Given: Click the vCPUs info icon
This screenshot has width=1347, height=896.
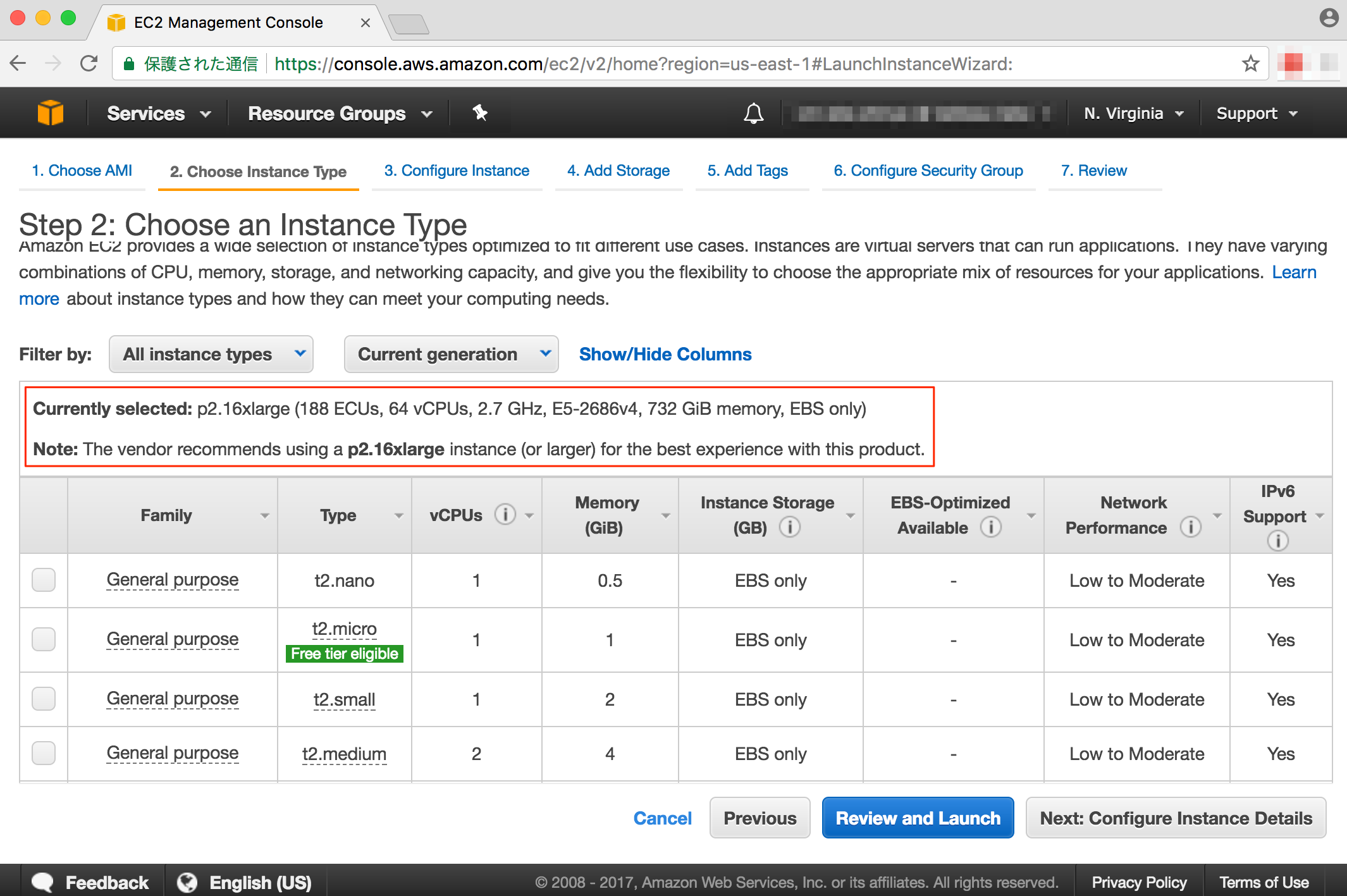Looking at the screenshot, I should point(505,515).
